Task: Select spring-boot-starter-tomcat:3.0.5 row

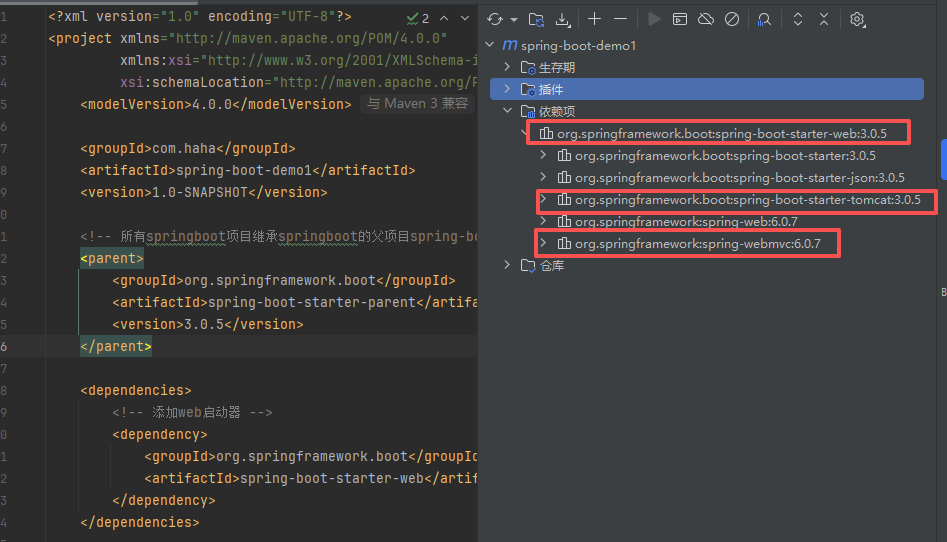Action: [x=748, y=199]
